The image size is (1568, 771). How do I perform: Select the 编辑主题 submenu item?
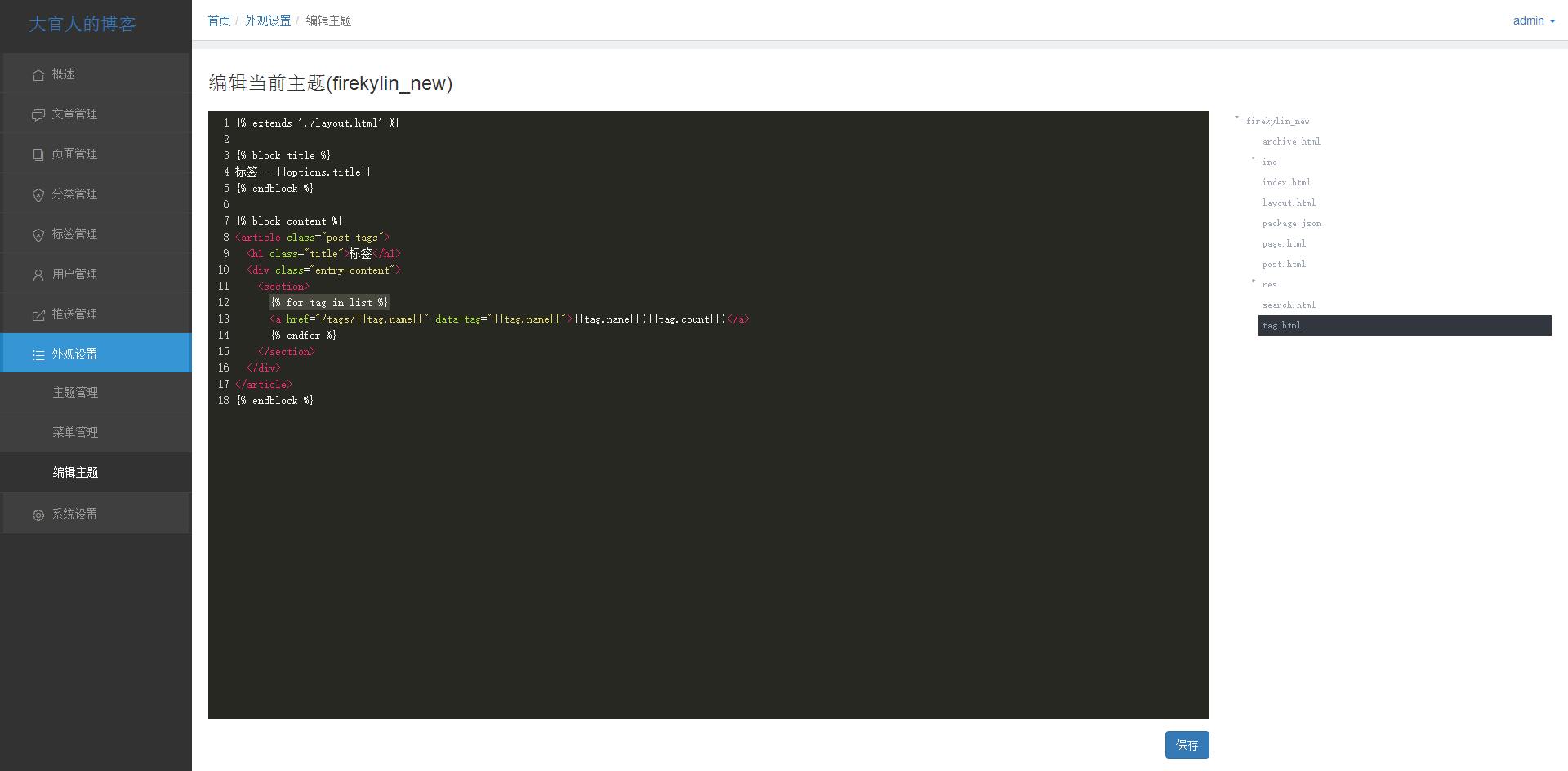96,473
